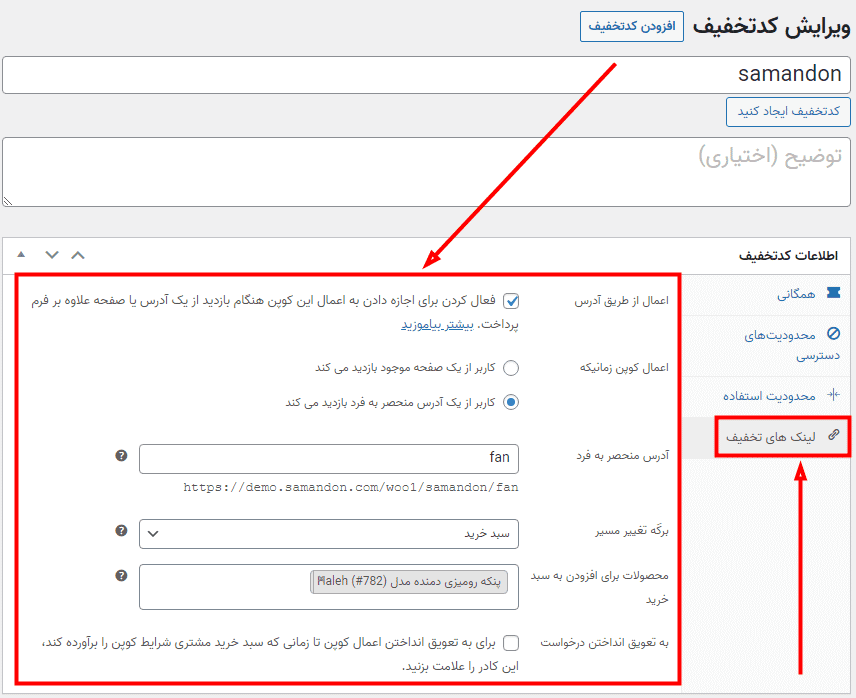Click the اعمال کوپن زمانیکه label
Image resolution: width=856 pixels, height=698 pixels.
[624, 368]
